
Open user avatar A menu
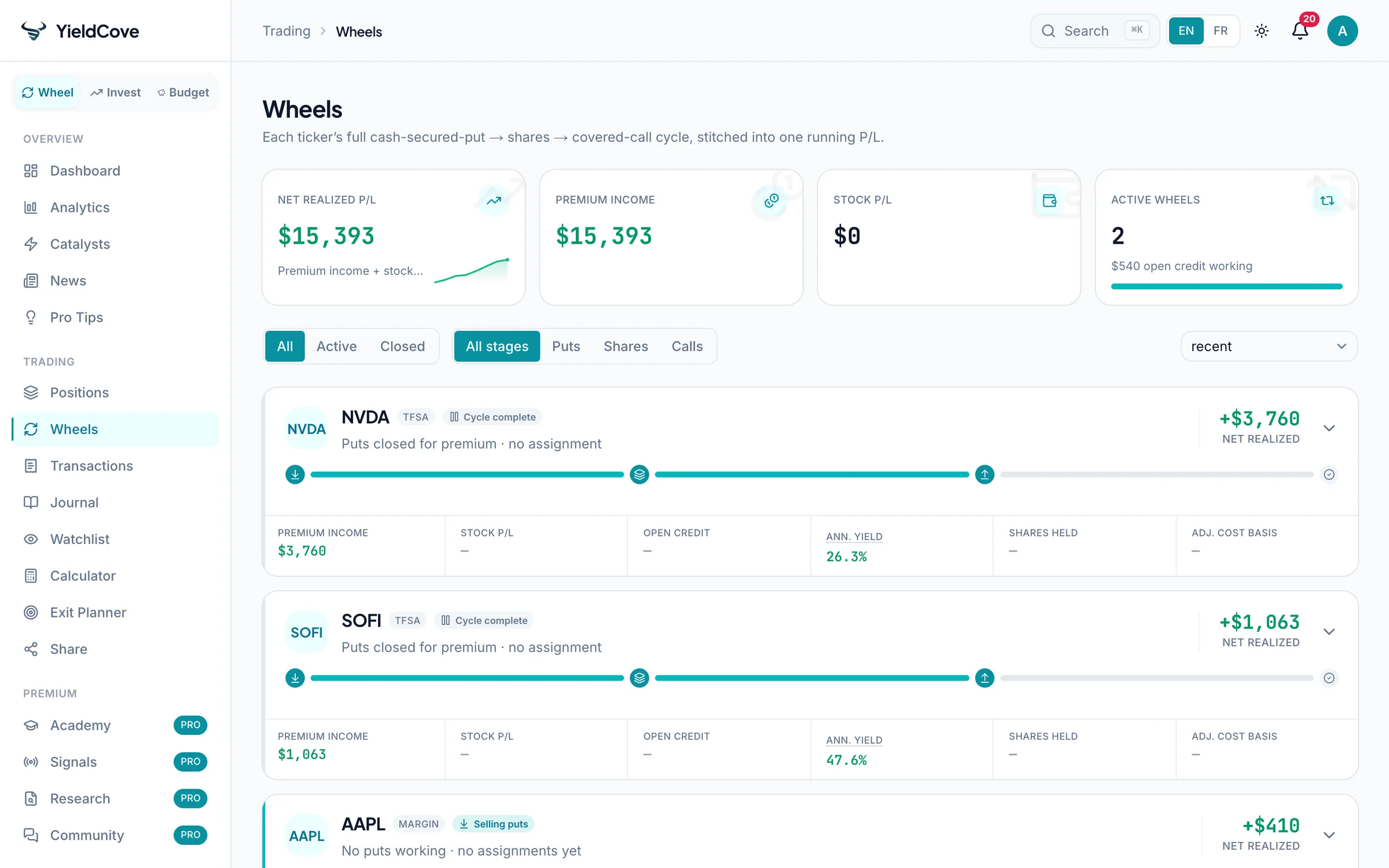[1342, 31]
